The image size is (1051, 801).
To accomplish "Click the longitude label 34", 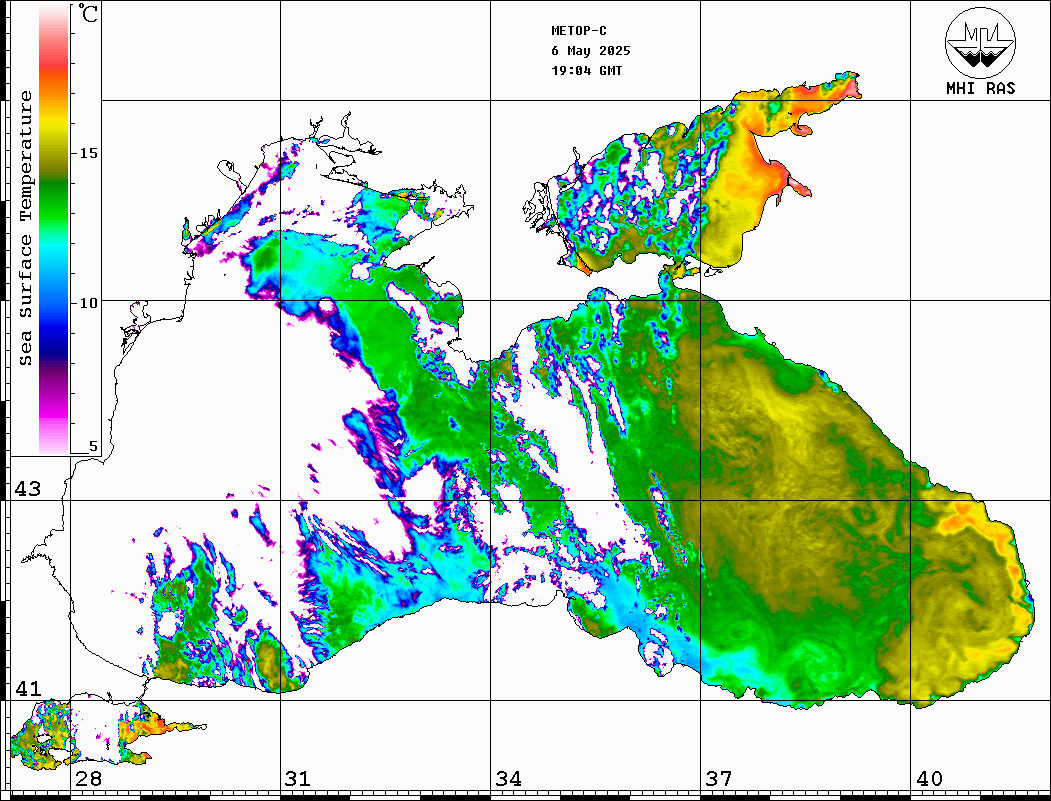I will [x=508, y=779].
